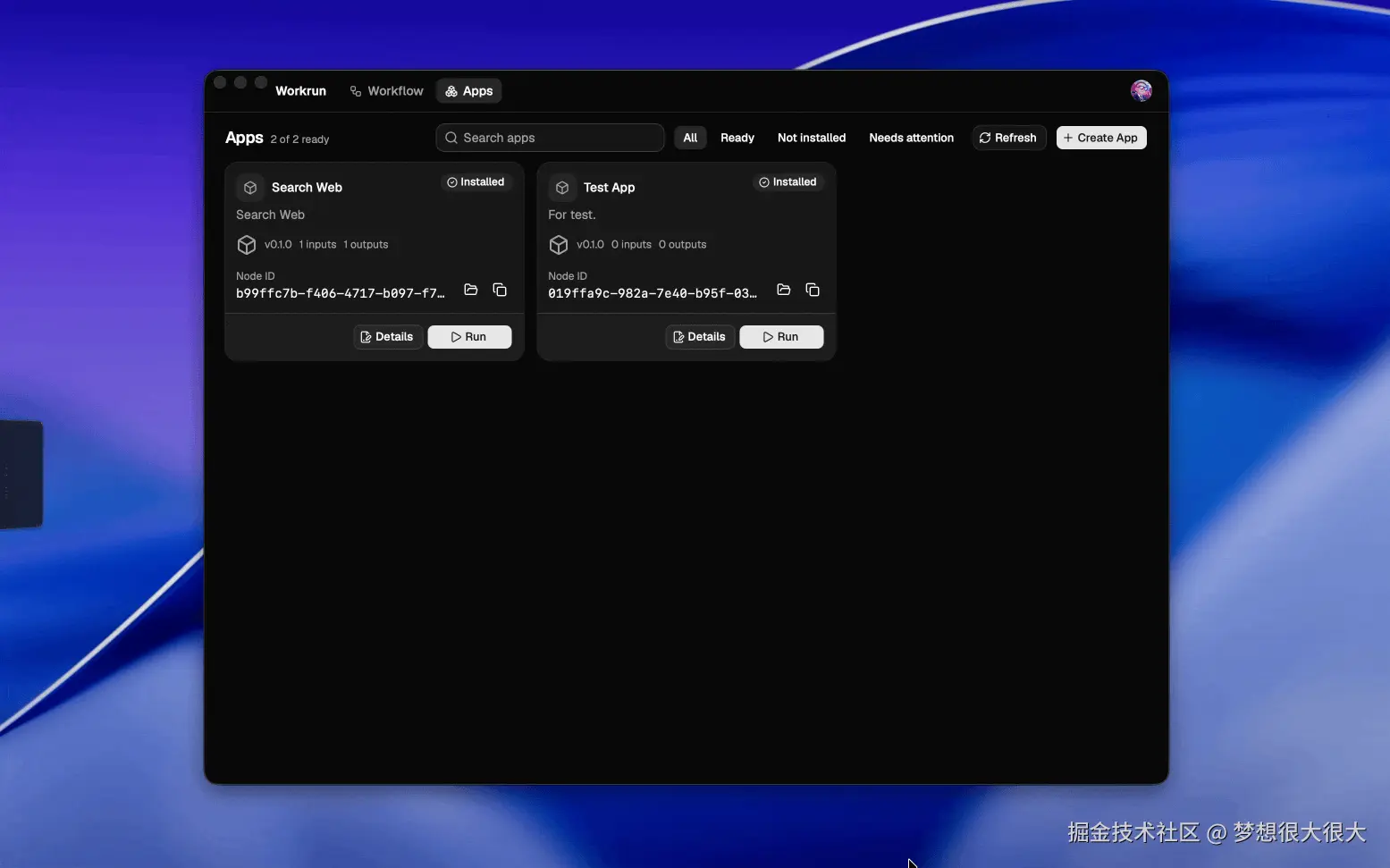Screen dimensions: 1390x868
Task: Click v0.1.0 on the Test App card
Action: pos(590,245)
